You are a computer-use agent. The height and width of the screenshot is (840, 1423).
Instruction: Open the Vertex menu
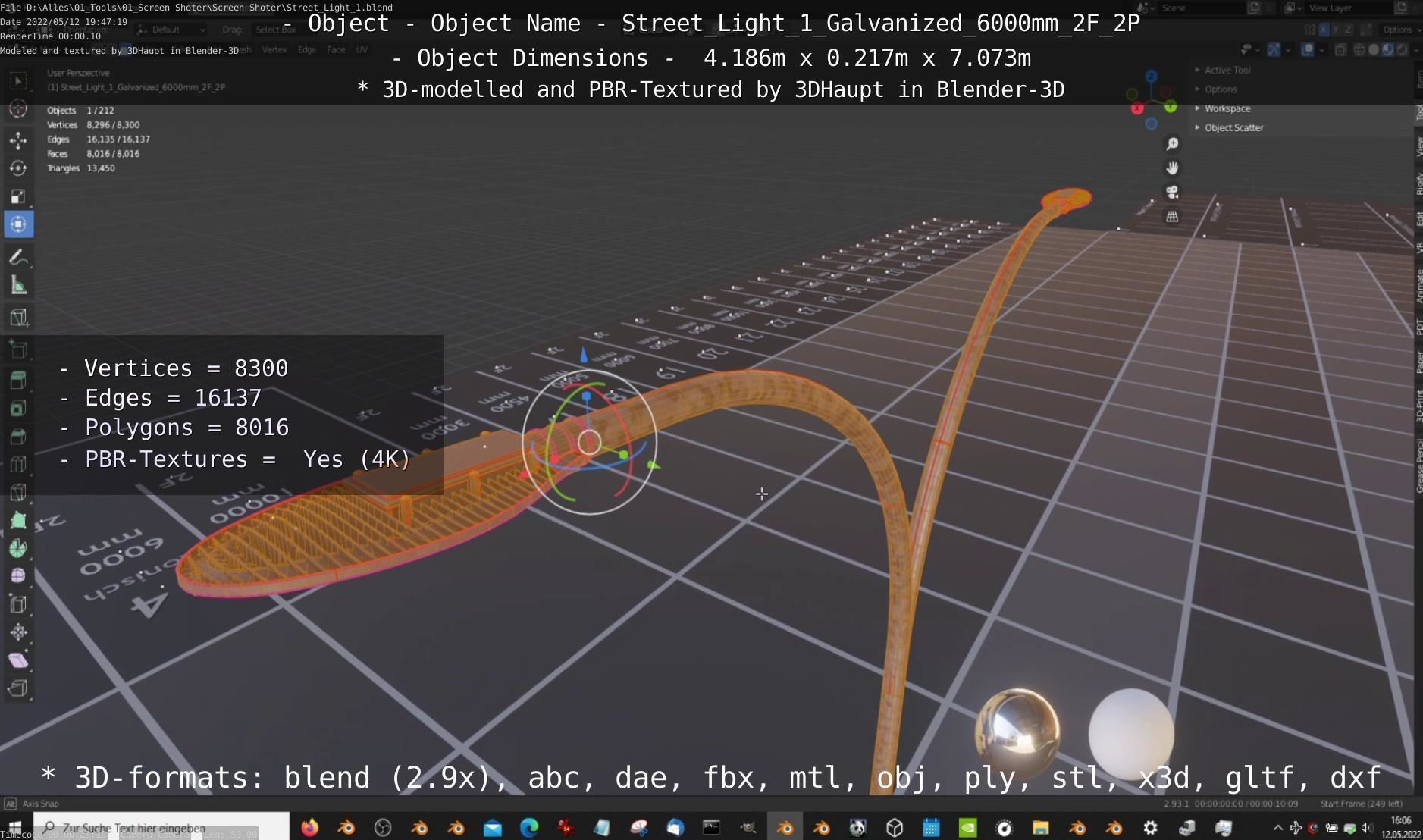click(x=274, y=50)
